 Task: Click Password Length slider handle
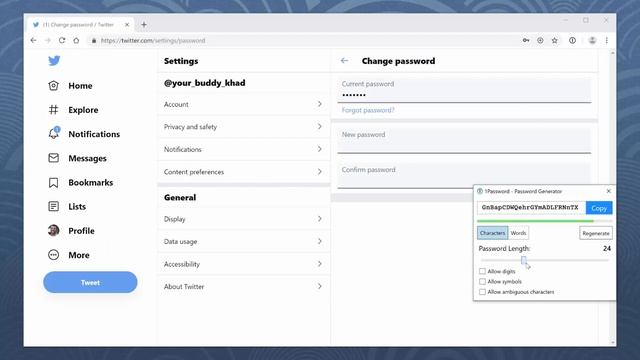click(x=524, y=260)
